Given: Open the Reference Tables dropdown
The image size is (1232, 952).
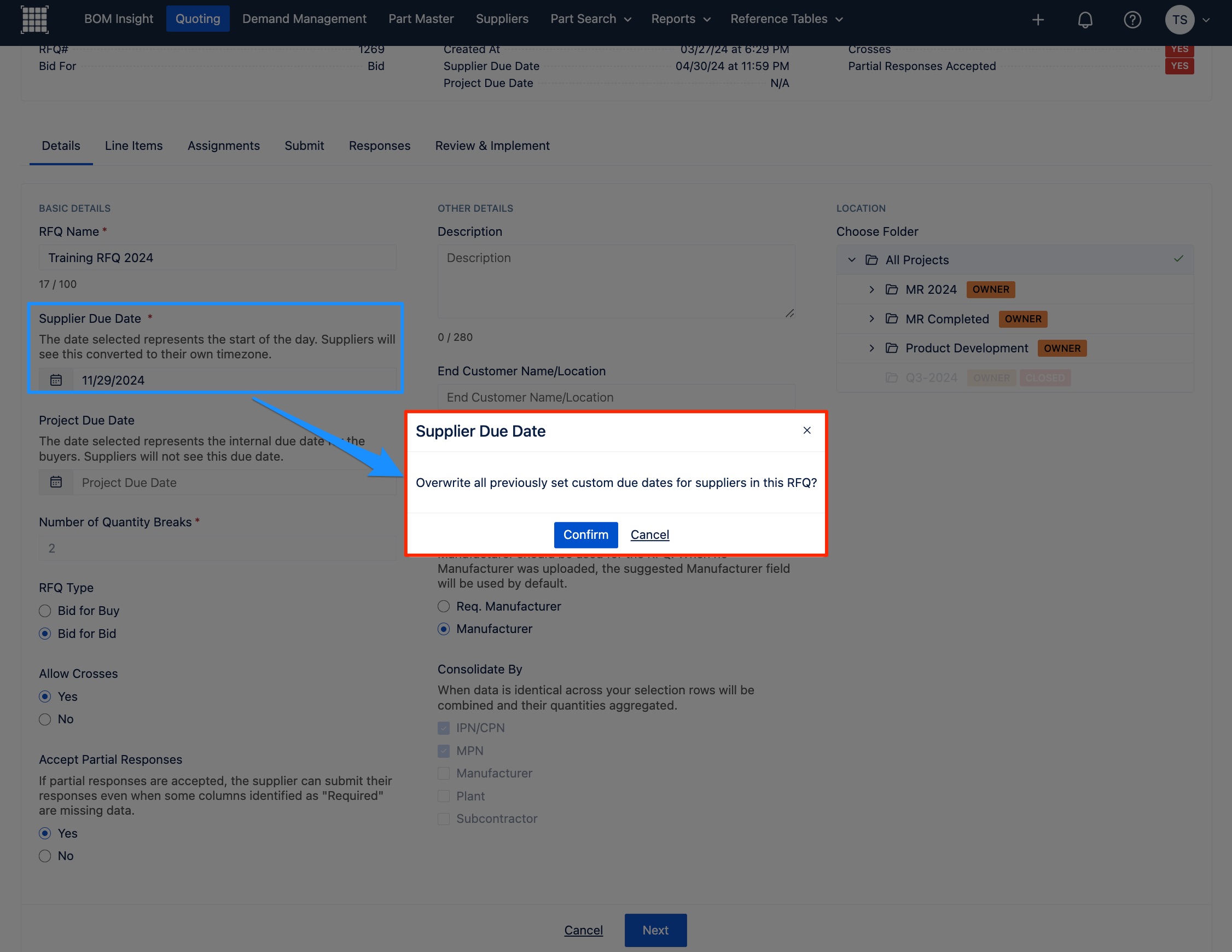Looking at the screenshot, I should coord(786,19).
